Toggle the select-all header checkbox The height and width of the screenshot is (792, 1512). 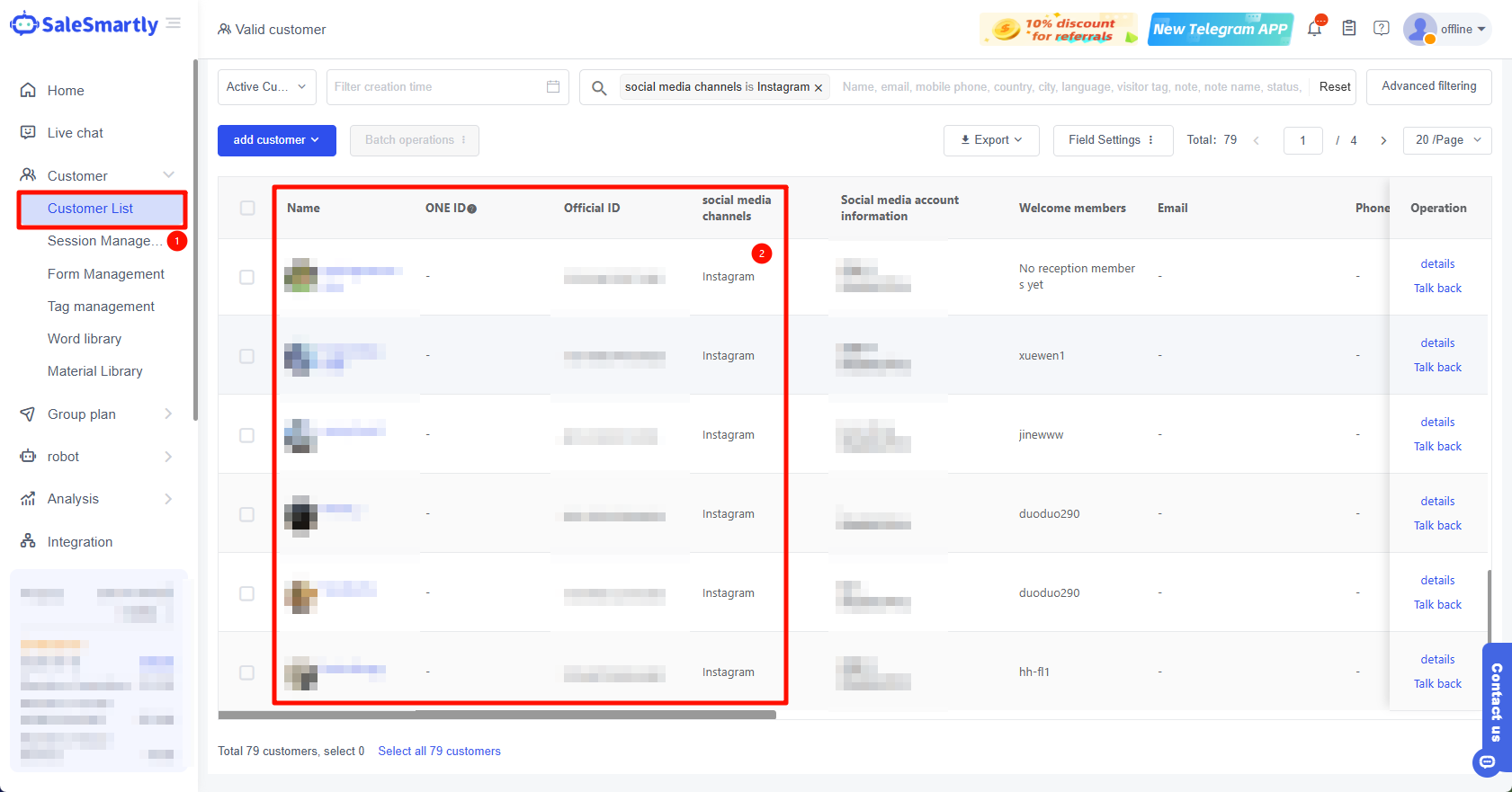pyautogui.click(x=247, y=208)
